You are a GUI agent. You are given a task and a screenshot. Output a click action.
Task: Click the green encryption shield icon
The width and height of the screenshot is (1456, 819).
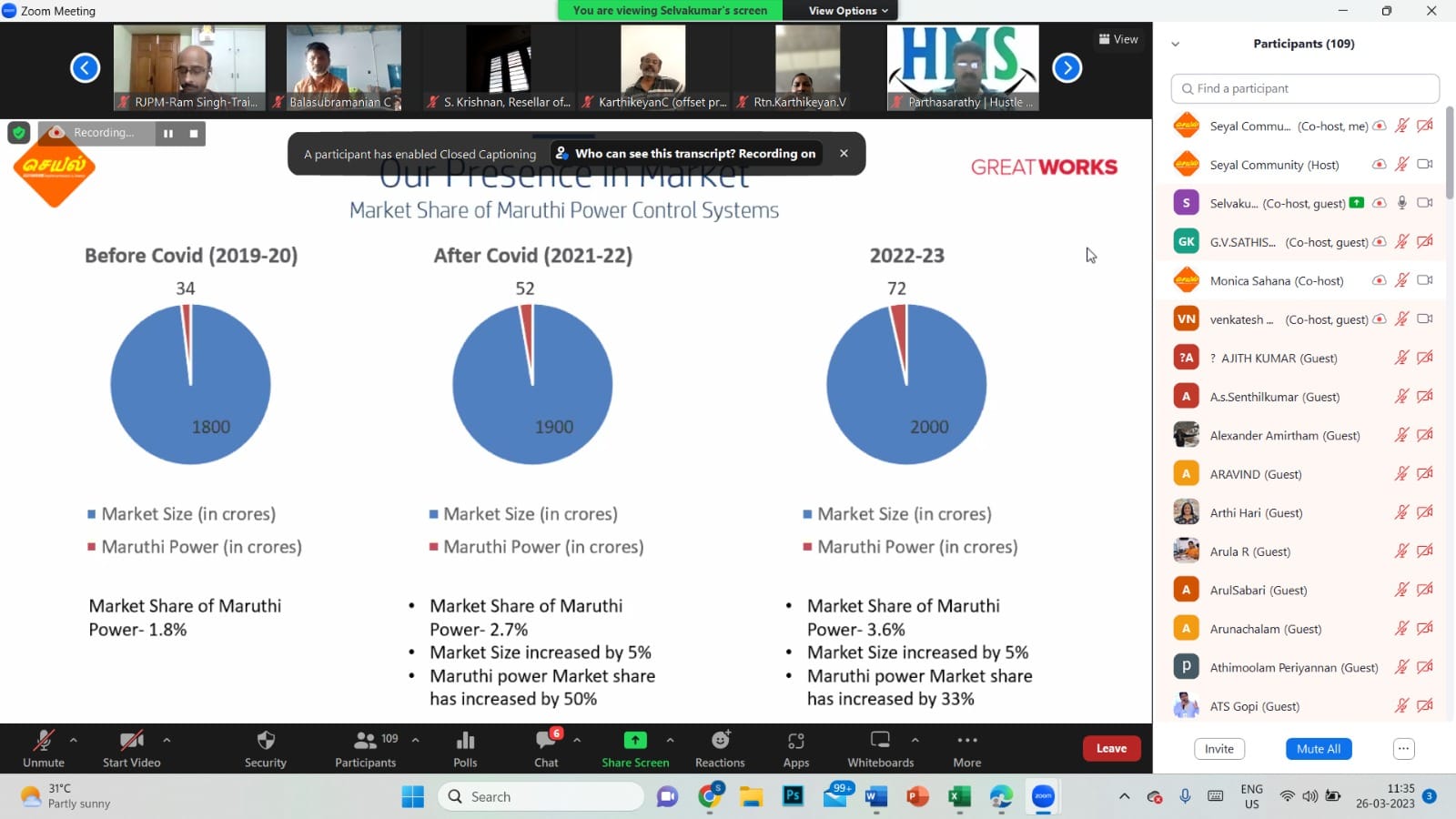tap(18, 133)
